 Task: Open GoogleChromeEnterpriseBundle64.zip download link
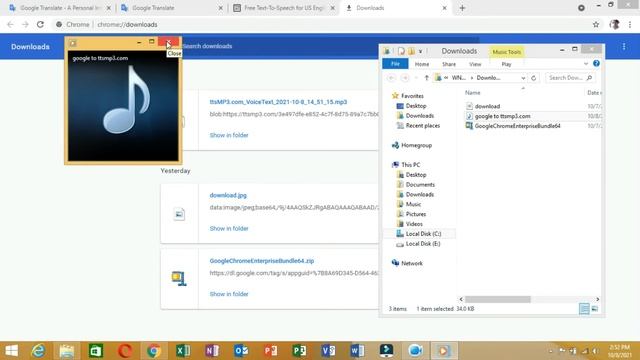click(262, 261)
